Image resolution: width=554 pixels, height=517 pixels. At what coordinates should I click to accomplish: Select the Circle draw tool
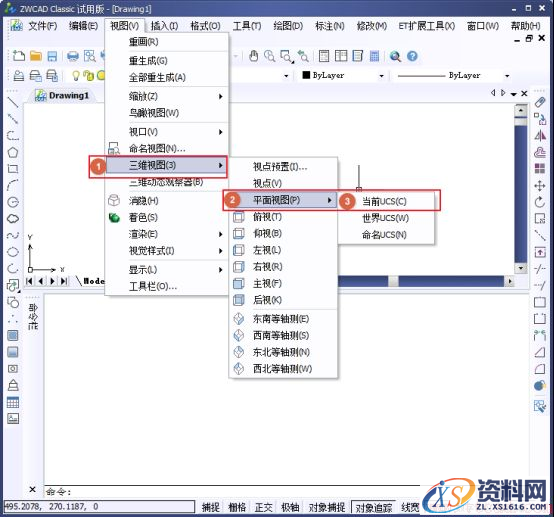click(x=13, y=202)
